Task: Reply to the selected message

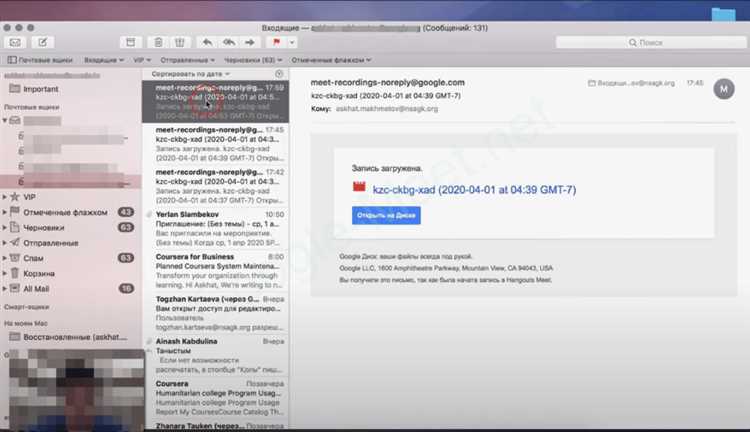Action: click(x=207, y=42)
